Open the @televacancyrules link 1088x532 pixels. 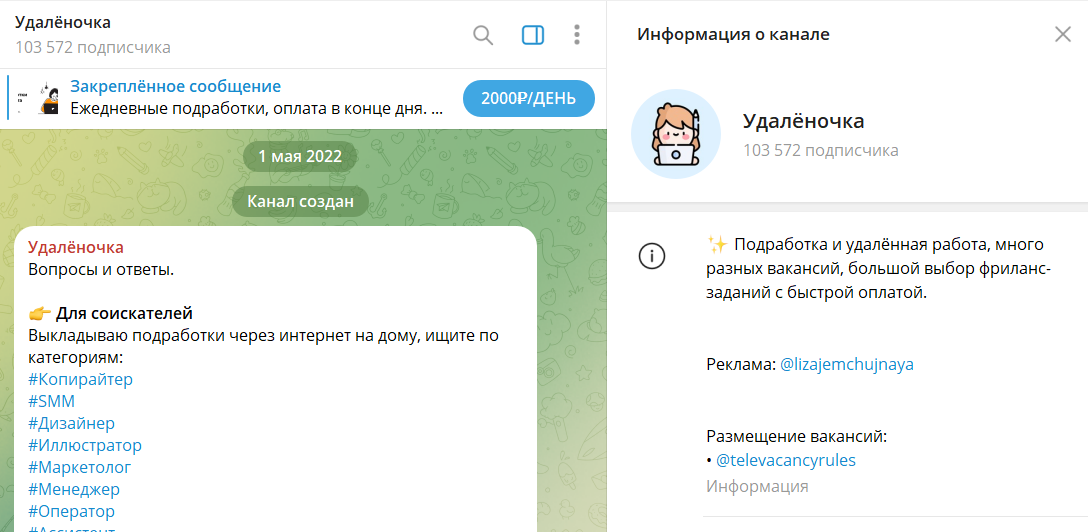point(785,461)
